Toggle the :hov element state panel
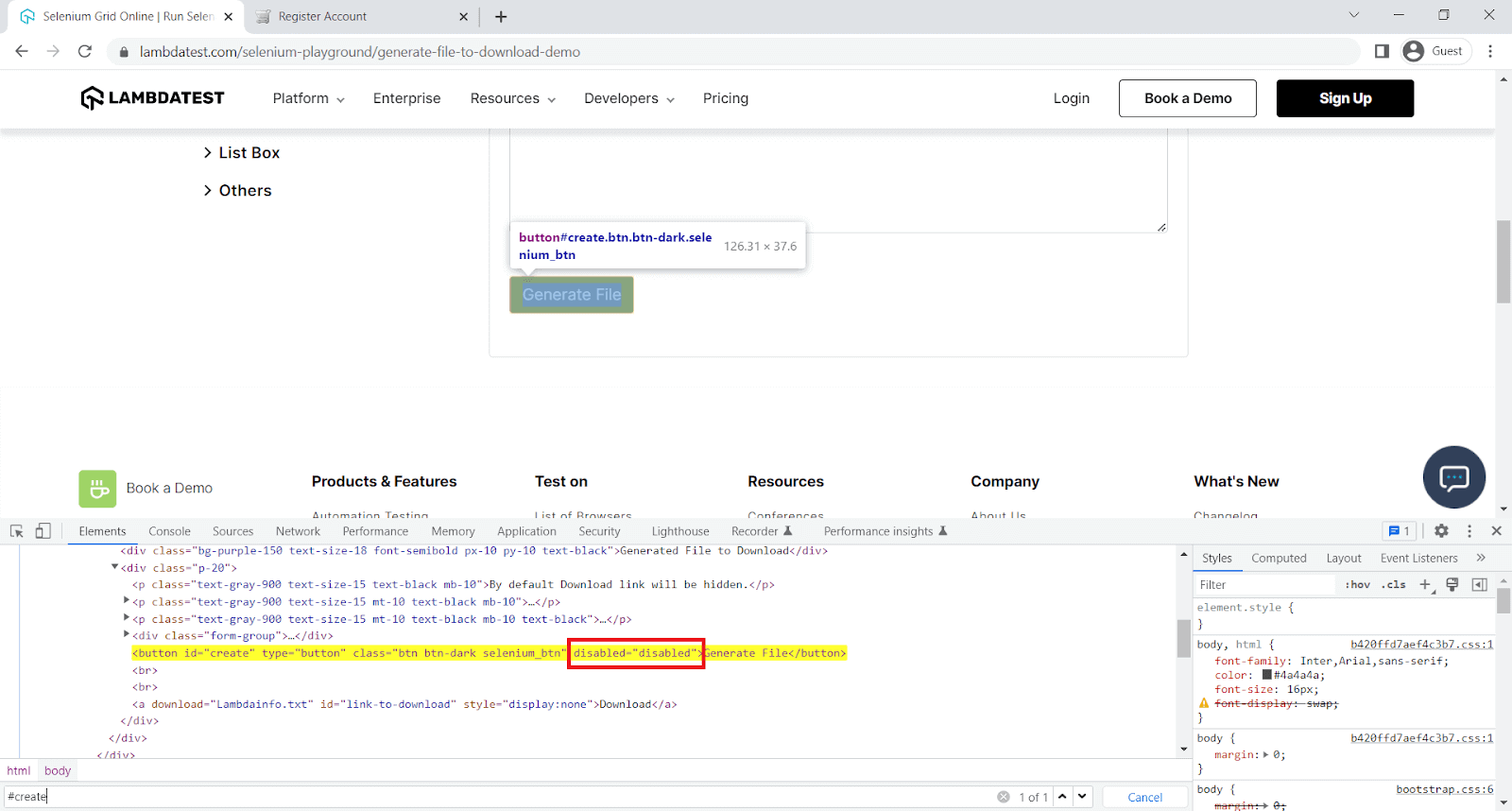1512x811 pixels. (x=1357, y=584)
